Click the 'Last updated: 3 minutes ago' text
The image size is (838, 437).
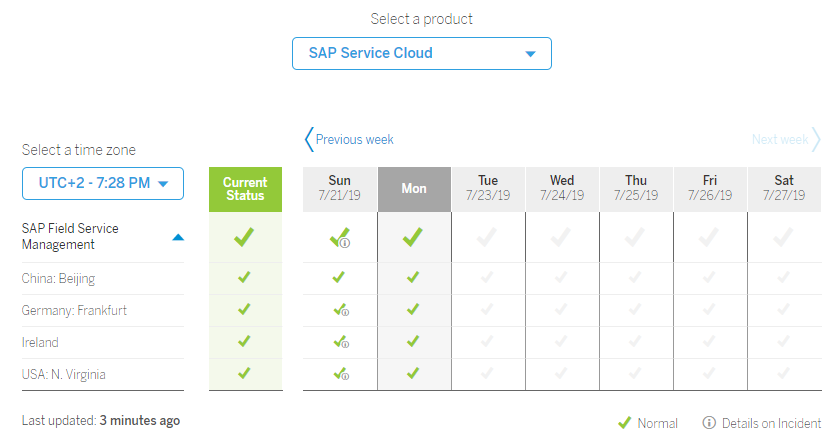101,421
